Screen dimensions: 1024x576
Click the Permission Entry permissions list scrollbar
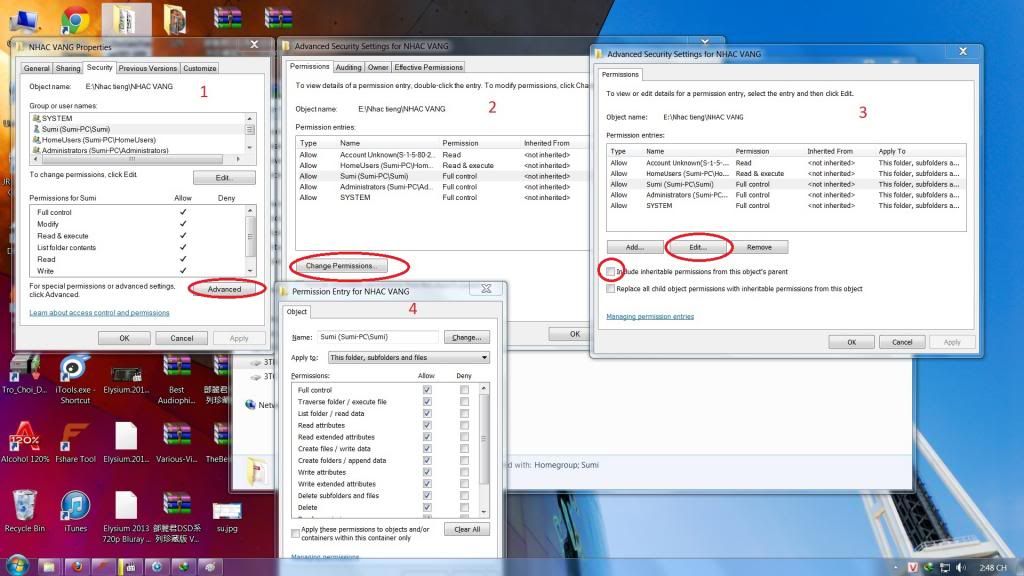484,450
